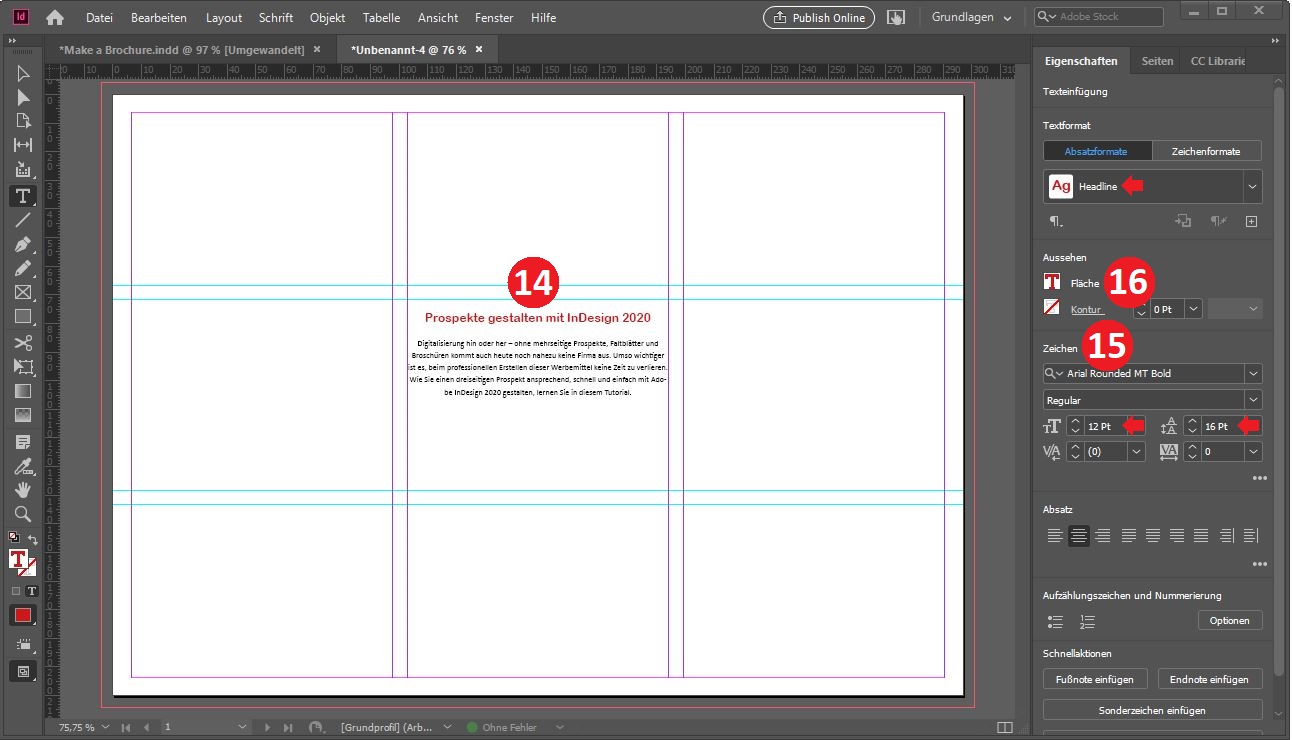The height and width of the screenshot is (740, 1292).
Task: Select the Rectangle Frame tool
Action: point(22,293)
